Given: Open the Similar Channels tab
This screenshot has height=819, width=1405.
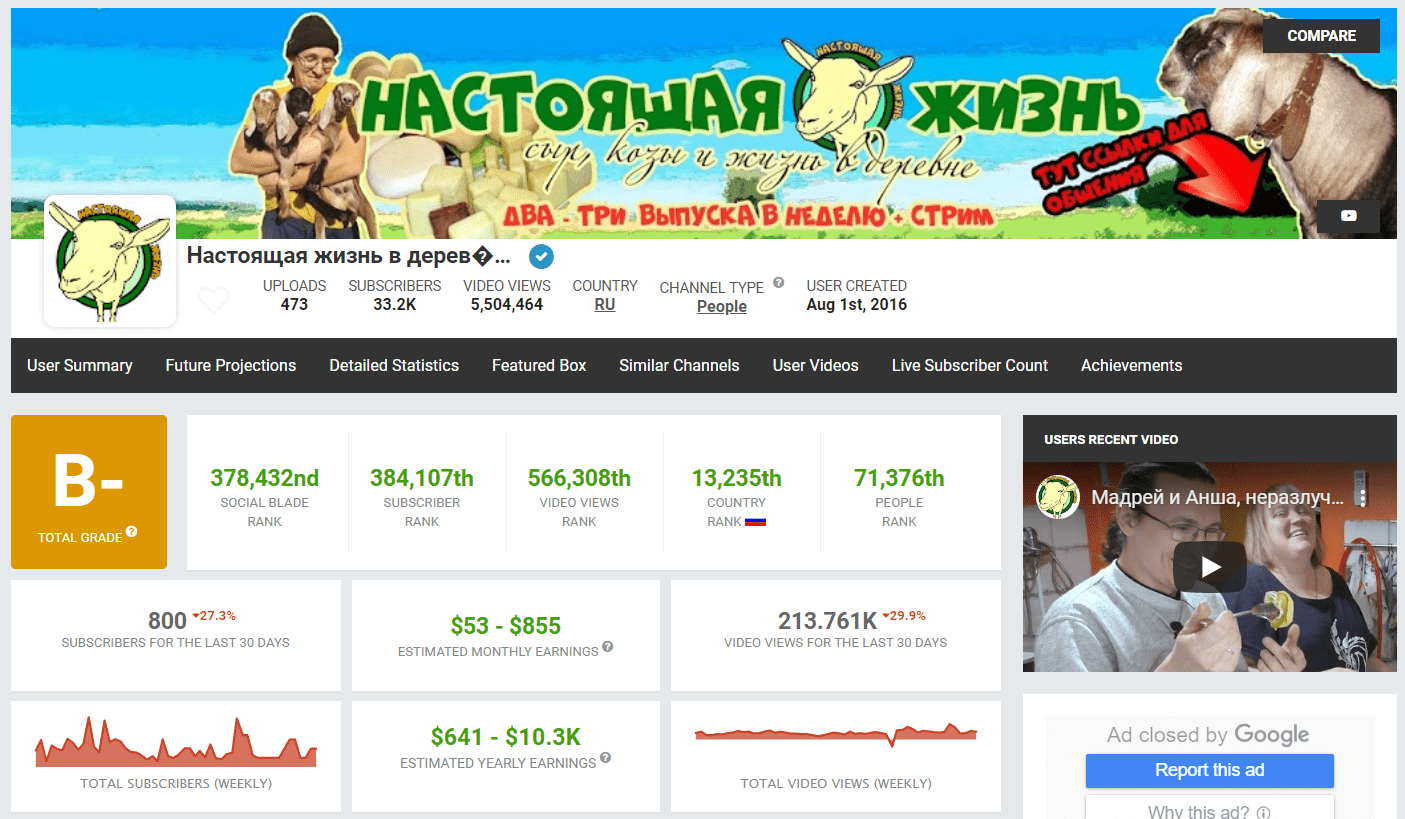Looking at the screenshot, I should tap(679, 366).
